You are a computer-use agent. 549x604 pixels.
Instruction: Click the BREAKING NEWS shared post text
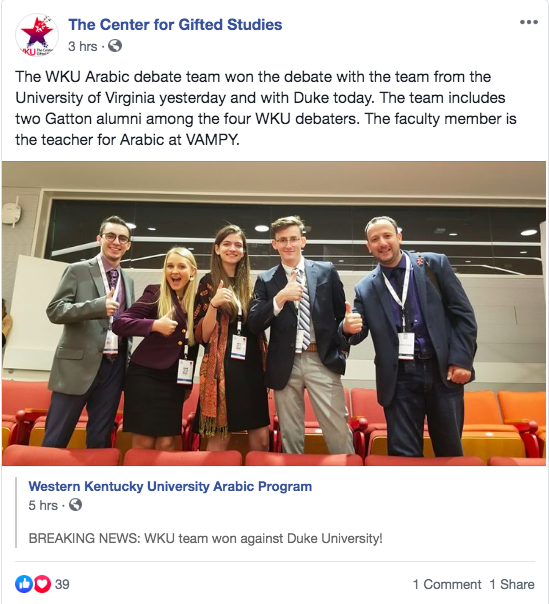[205, 538]
